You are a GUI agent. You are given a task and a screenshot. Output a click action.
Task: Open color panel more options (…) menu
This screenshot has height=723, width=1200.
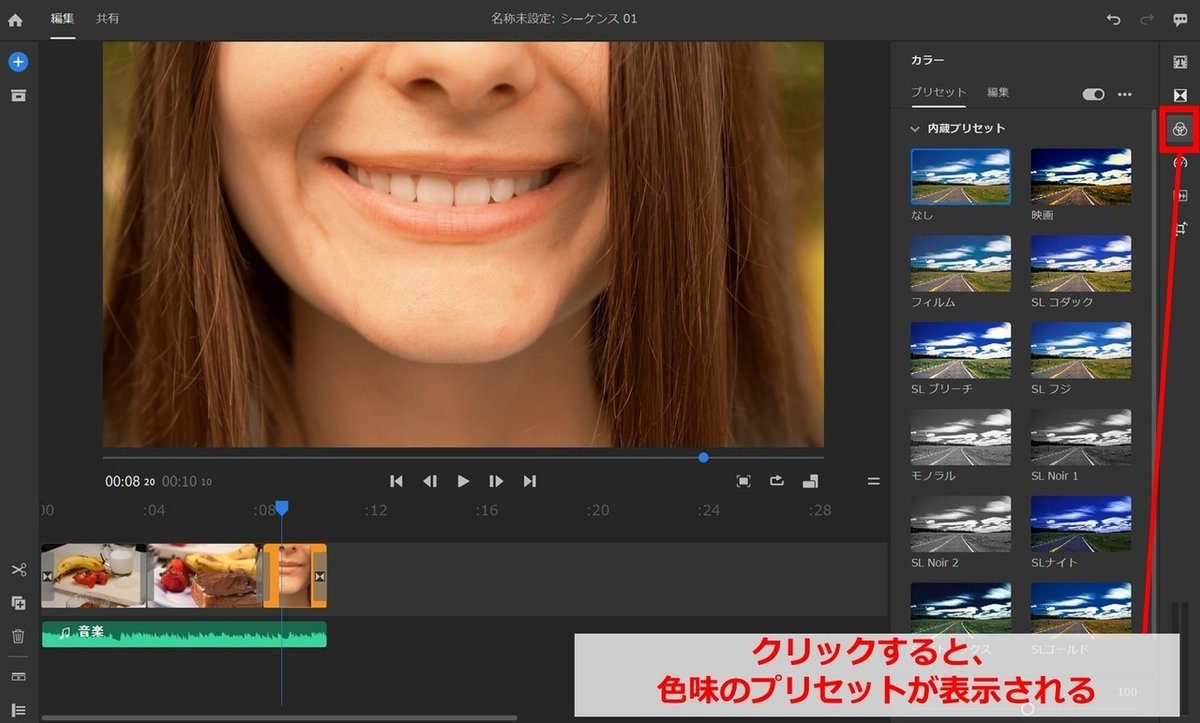click(1125, 93)
